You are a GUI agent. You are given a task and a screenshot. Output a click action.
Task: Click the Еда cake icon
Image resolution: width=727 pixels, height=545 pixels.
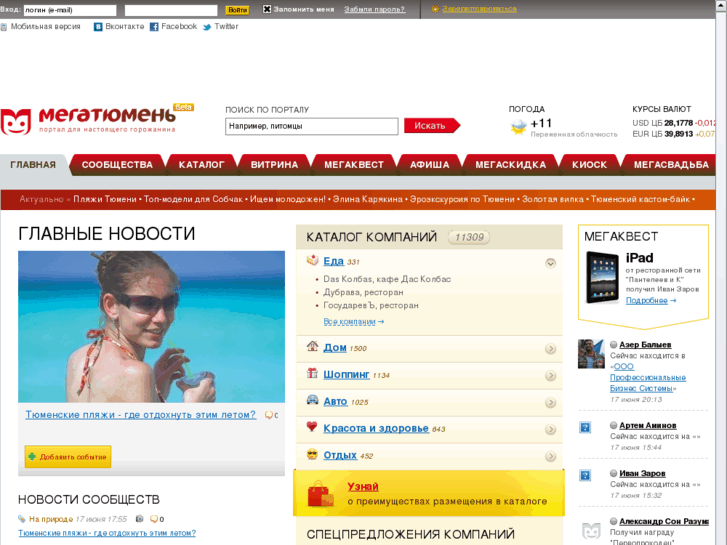click(x=312, y=260)
